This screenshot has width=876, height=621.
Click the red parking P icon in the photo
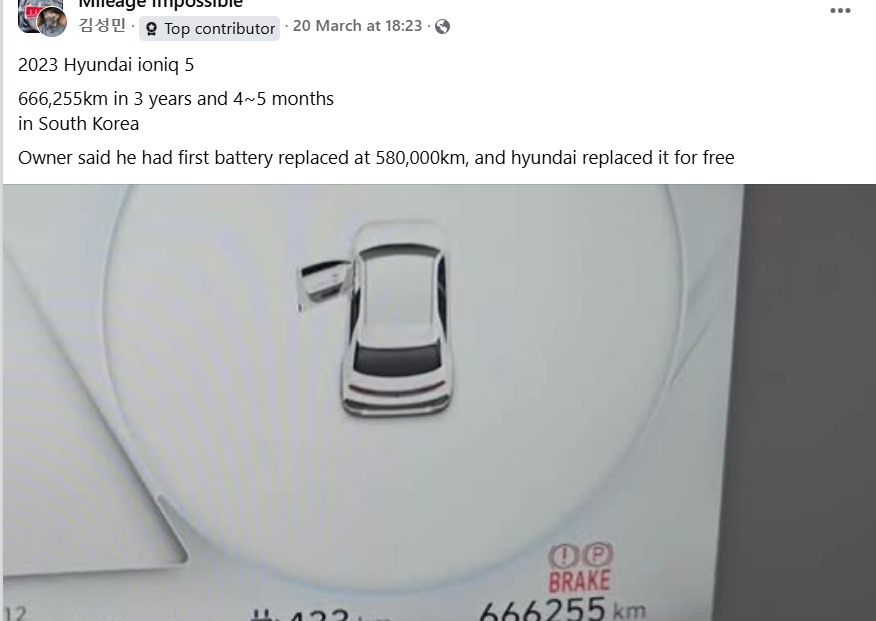(597, 555)
